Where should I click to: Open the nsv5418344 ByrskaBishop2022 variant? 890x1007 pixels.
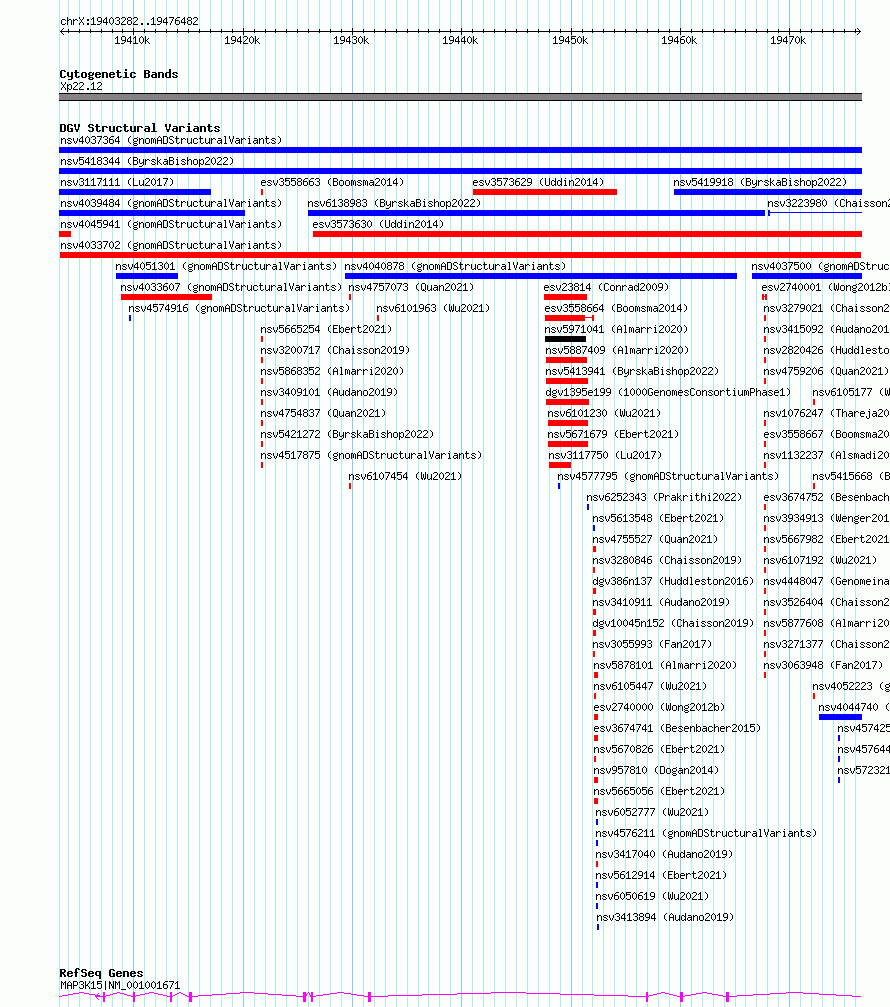(147, 161)
